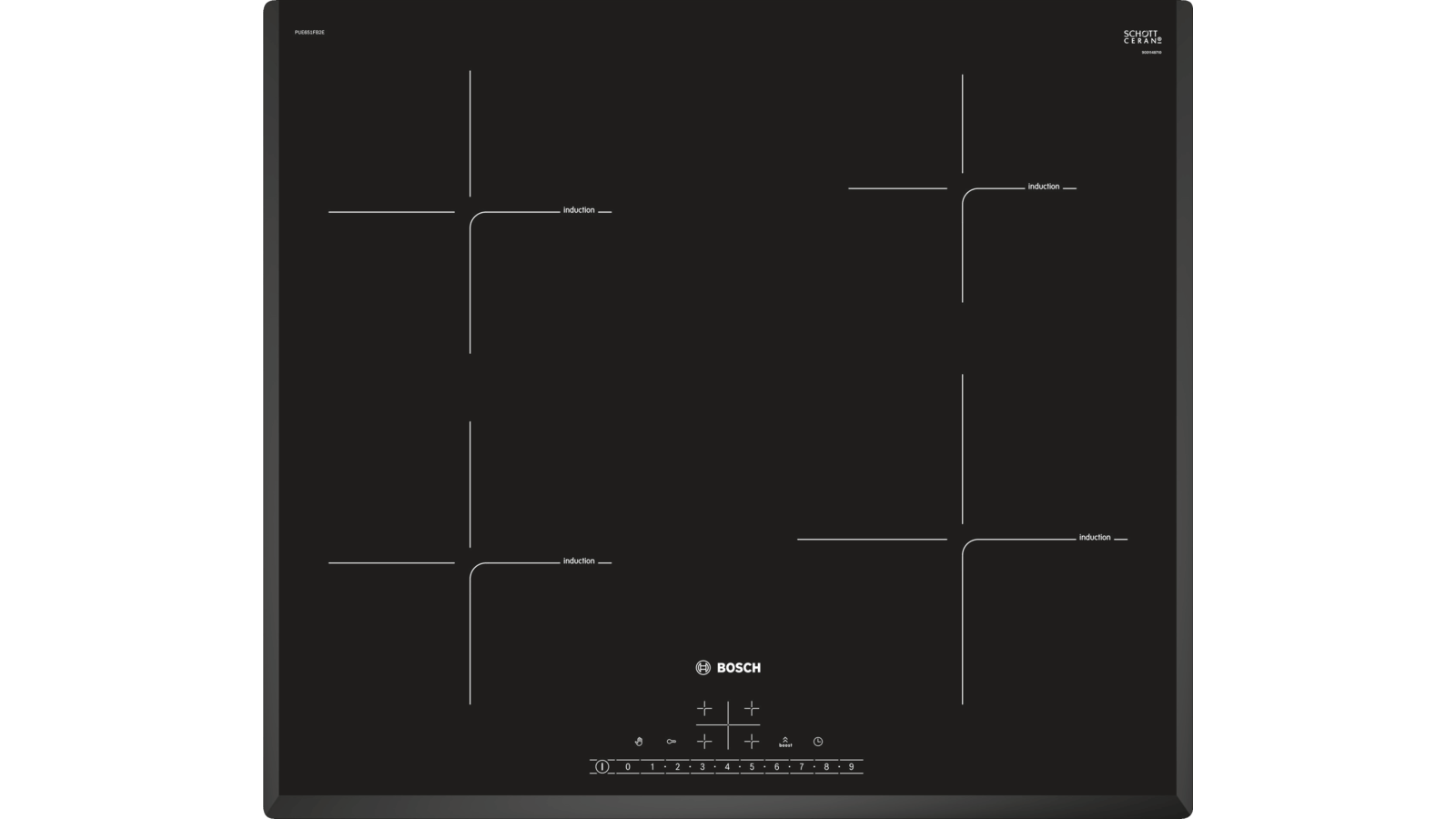1456x819 pixels.
Task: Pick heat setting 8
Action: 826,767
